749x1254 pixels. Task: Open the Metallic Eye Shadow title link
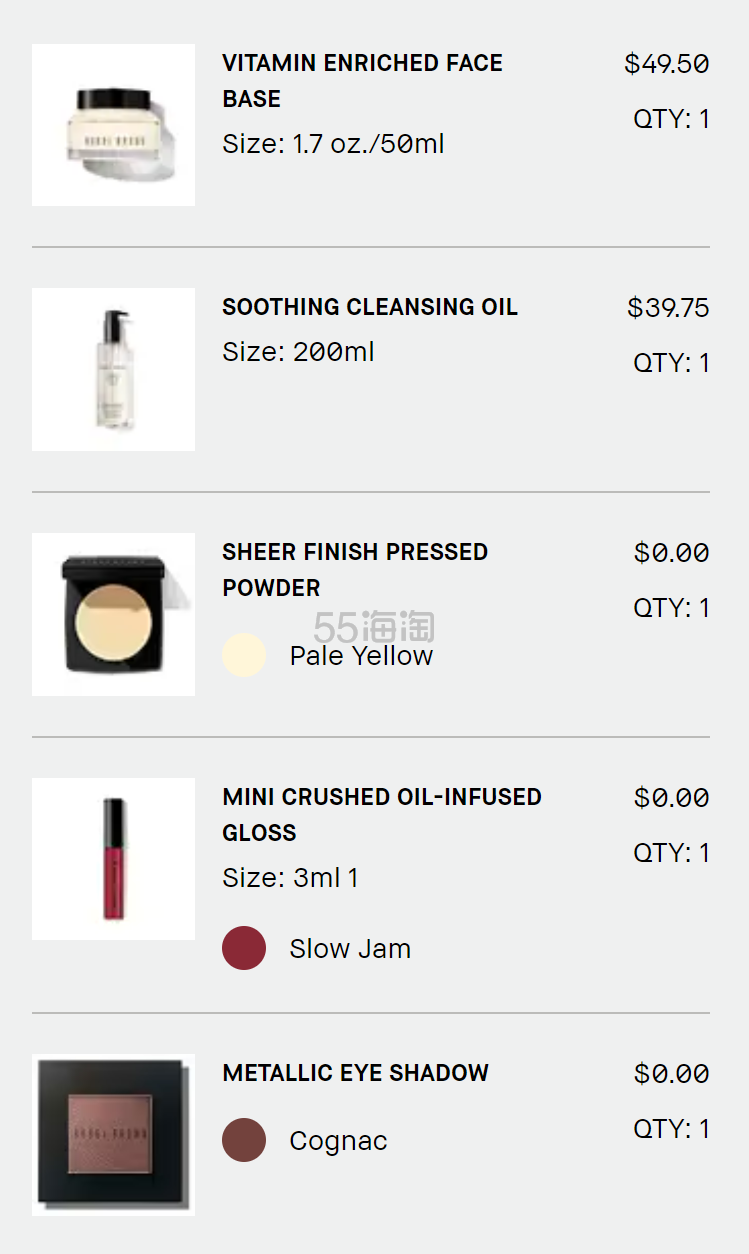(x=355, y=1073)
